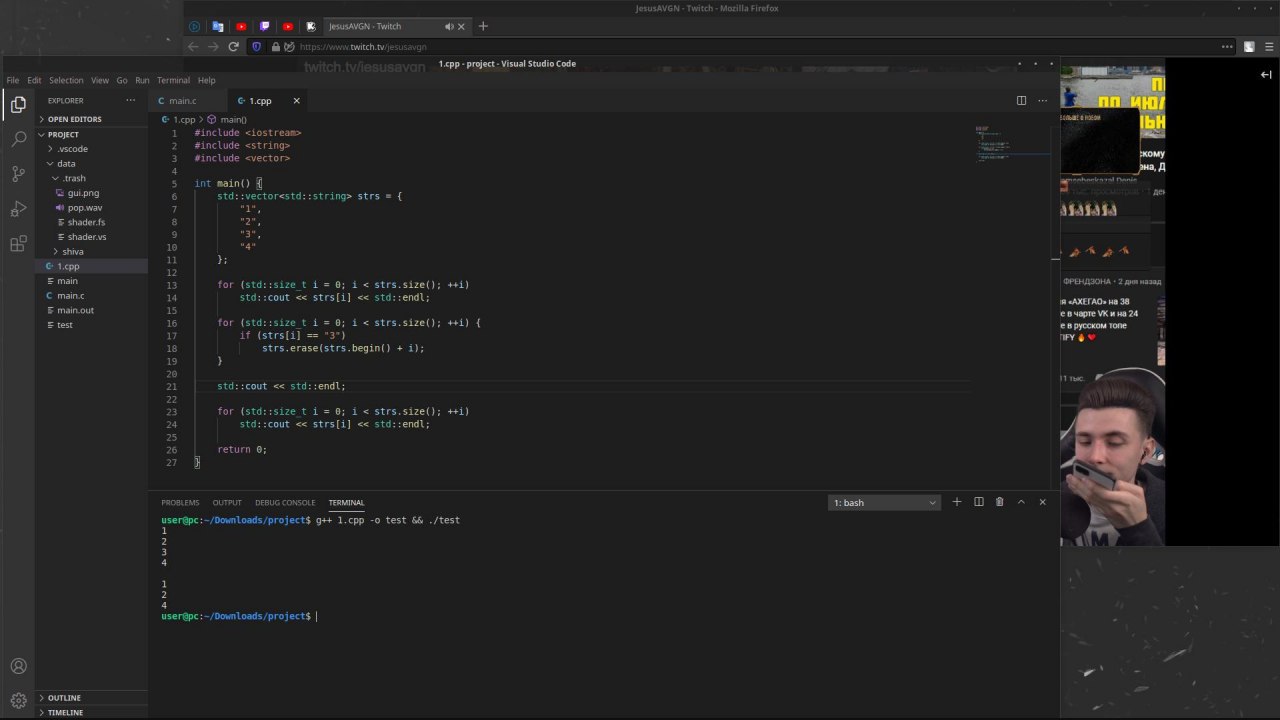The image size is (1280, 720).
Task: Click the streamer webcam video
Action: [x=1113, y=458]
